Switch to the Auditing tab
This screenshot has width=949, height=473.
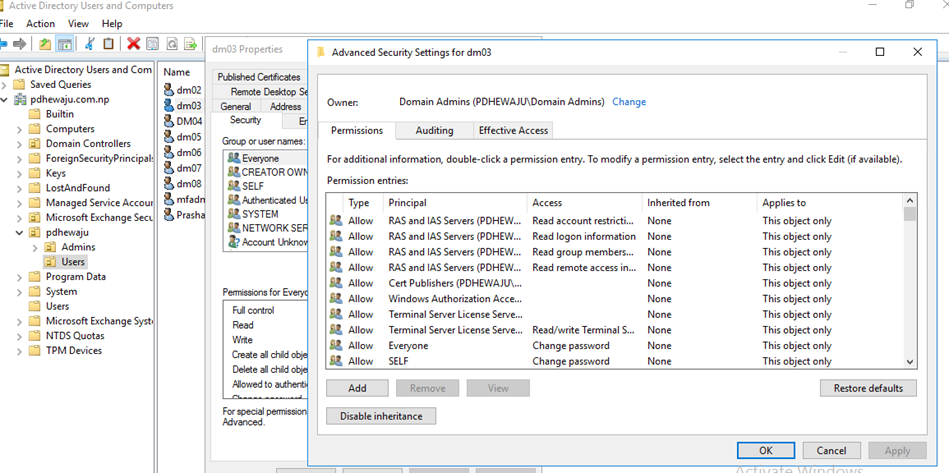(x=434, y=130)
